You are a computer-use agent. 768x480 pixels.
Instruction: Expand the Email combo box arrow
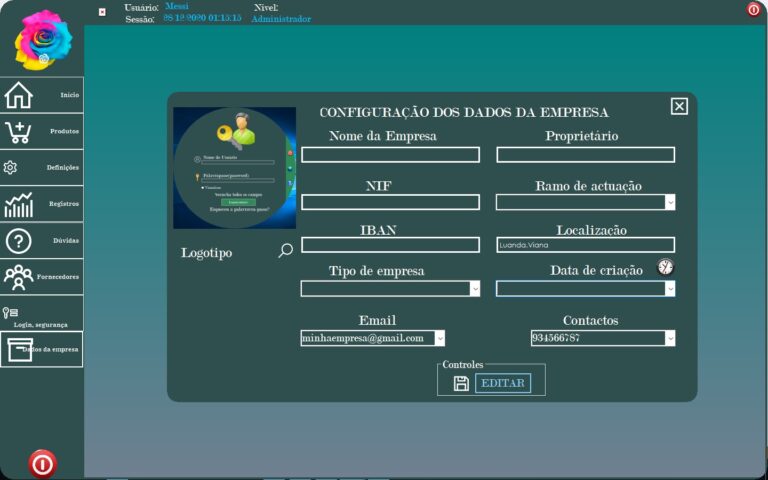[440, 338]
